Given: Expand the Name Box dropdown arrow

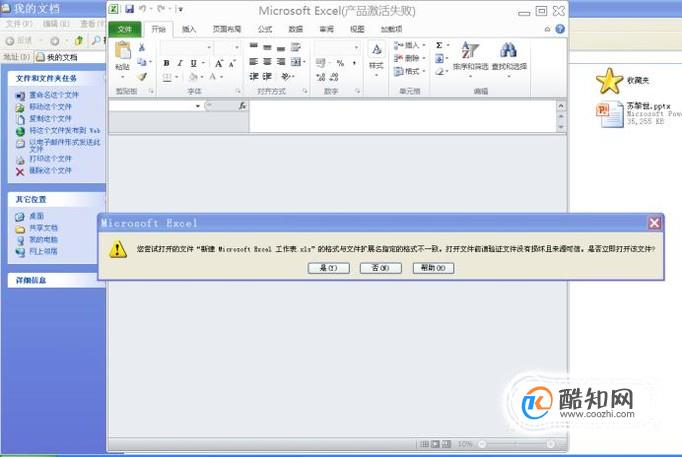Looking at the screenshot, I should tap(197, 106).
